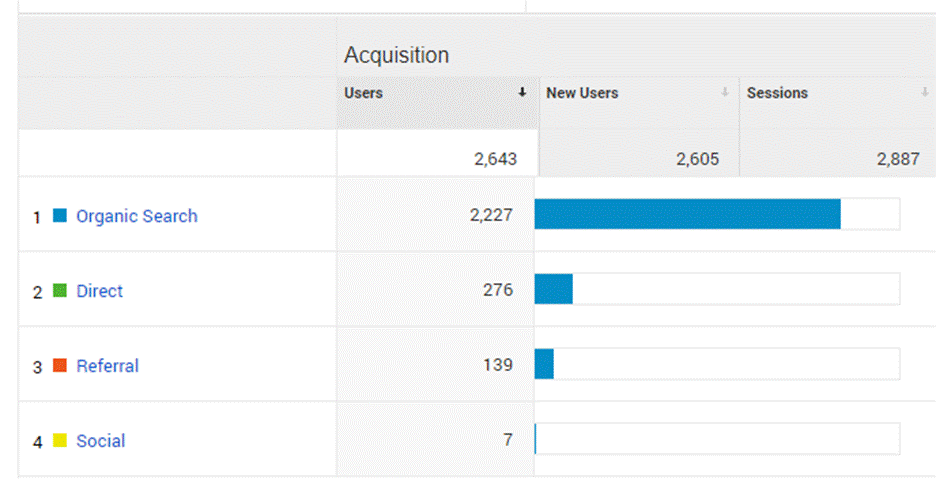
Task: Click the Organic Search users bar
Action: pos(687,214)
